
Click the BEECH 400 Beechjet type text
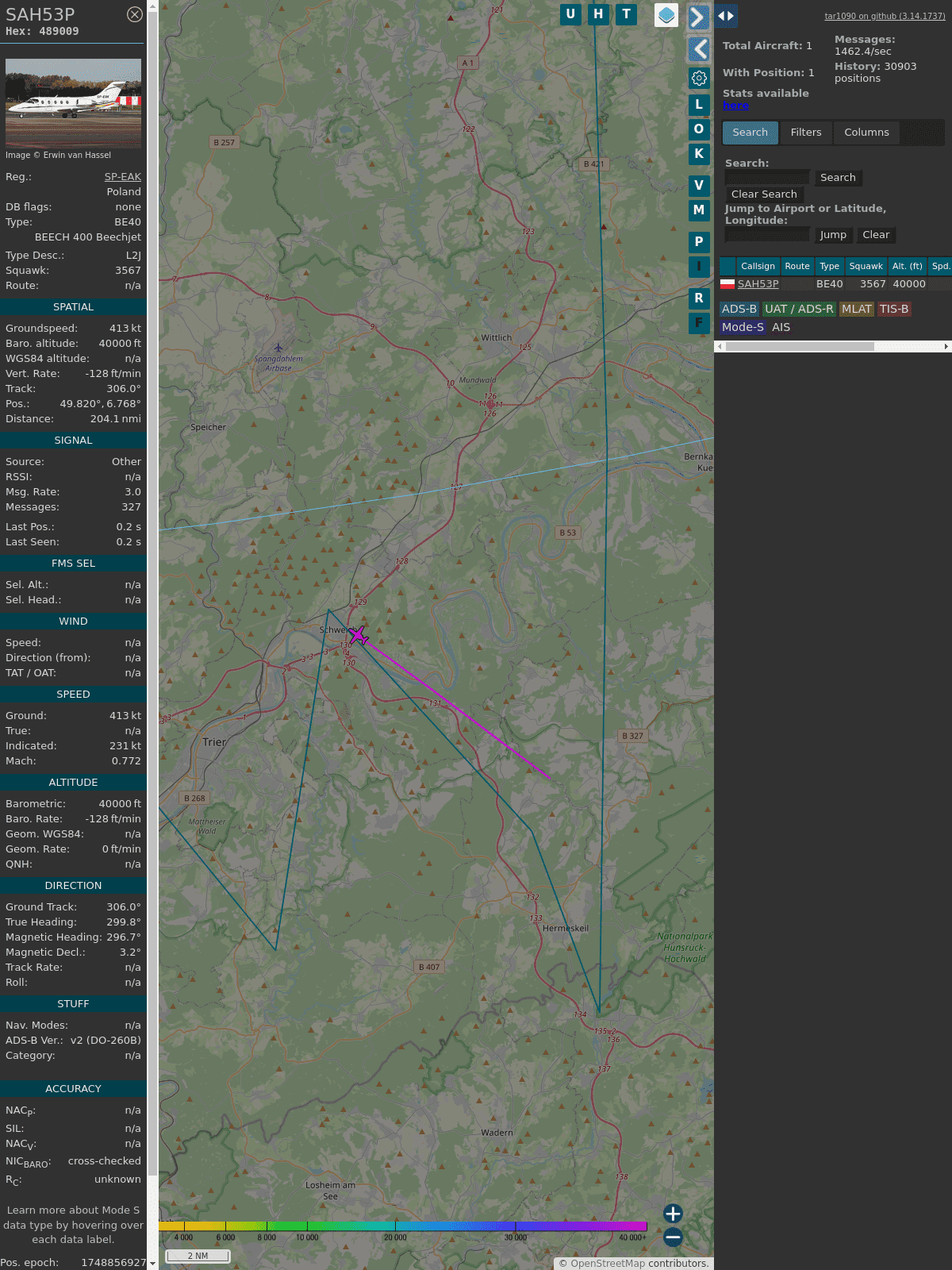pyautogui.click(x=88, y=237)
